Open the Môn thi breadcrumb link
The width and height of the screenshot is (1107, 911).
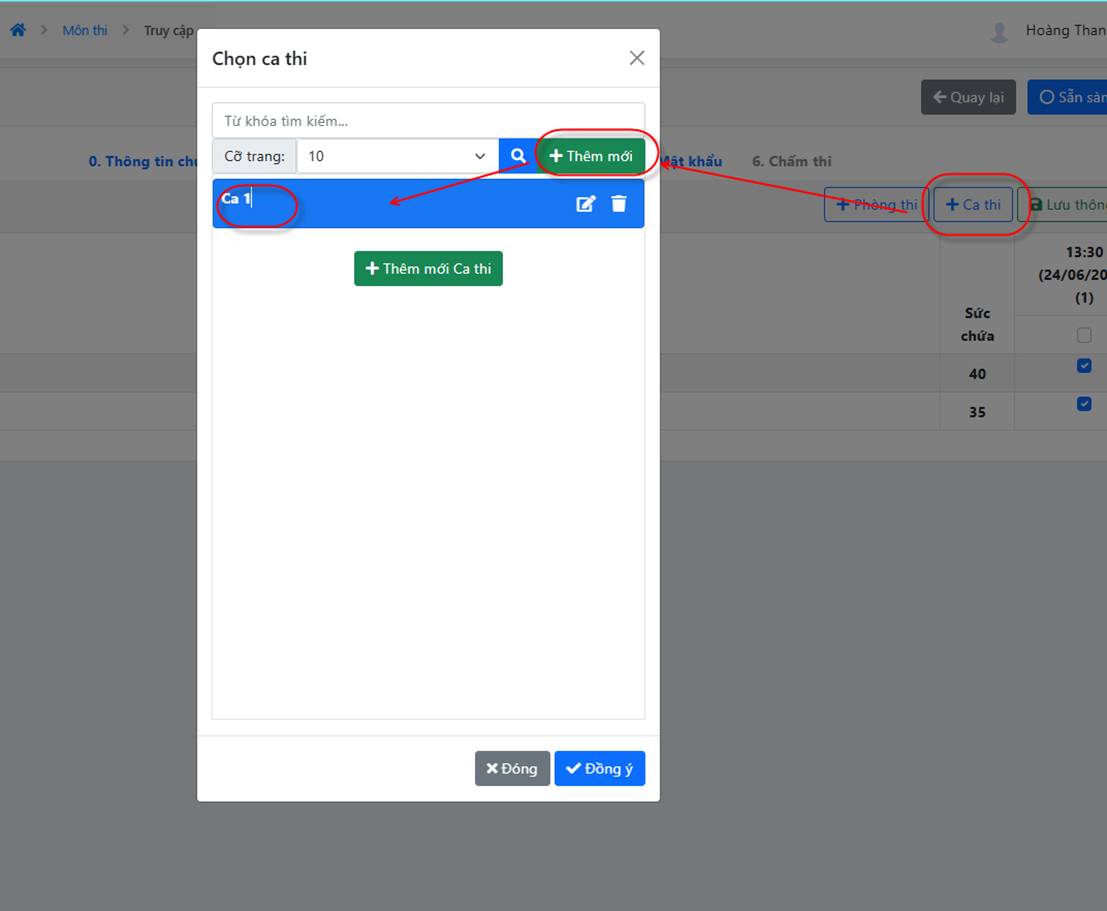[85, 30]
